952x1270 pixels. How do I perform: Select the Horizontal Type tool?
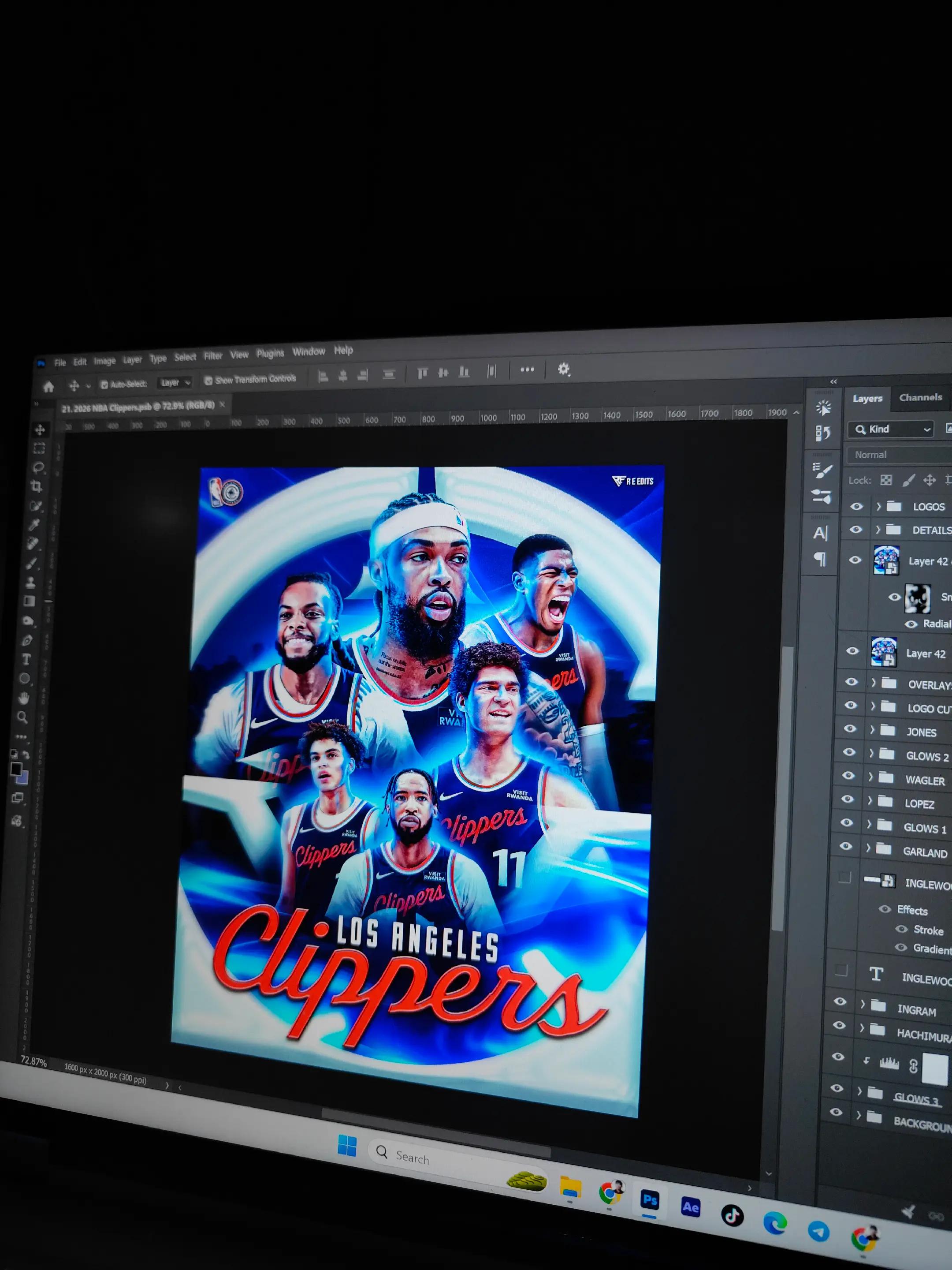26,659
